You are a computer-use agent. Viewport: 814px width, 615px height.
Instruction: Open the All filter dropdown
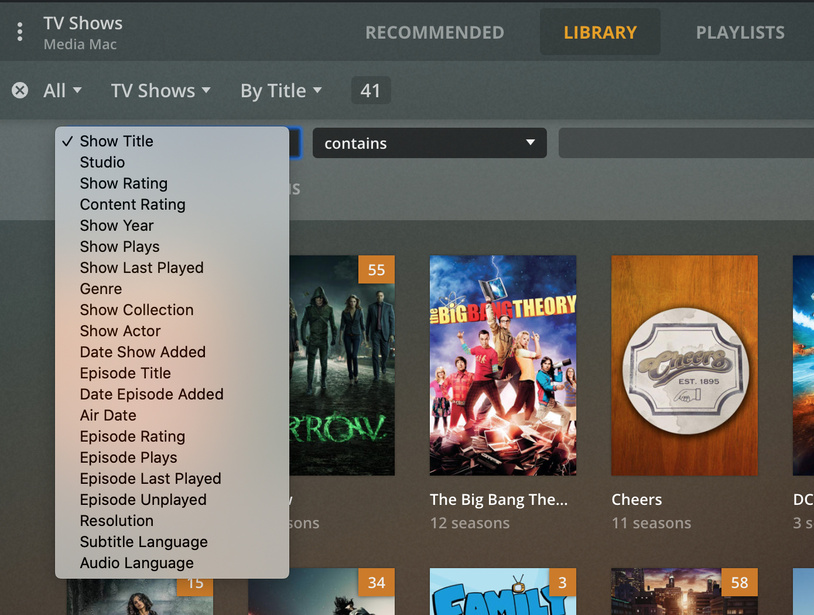[x=62, y=91]
